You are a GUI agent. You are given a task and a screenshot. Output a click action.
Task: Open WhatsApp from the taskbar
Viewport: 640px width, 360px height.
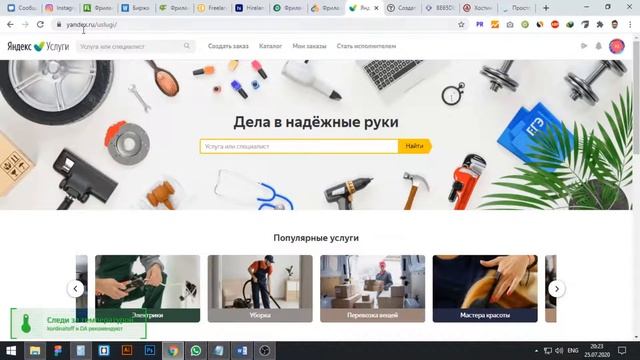tap(196, 351)
